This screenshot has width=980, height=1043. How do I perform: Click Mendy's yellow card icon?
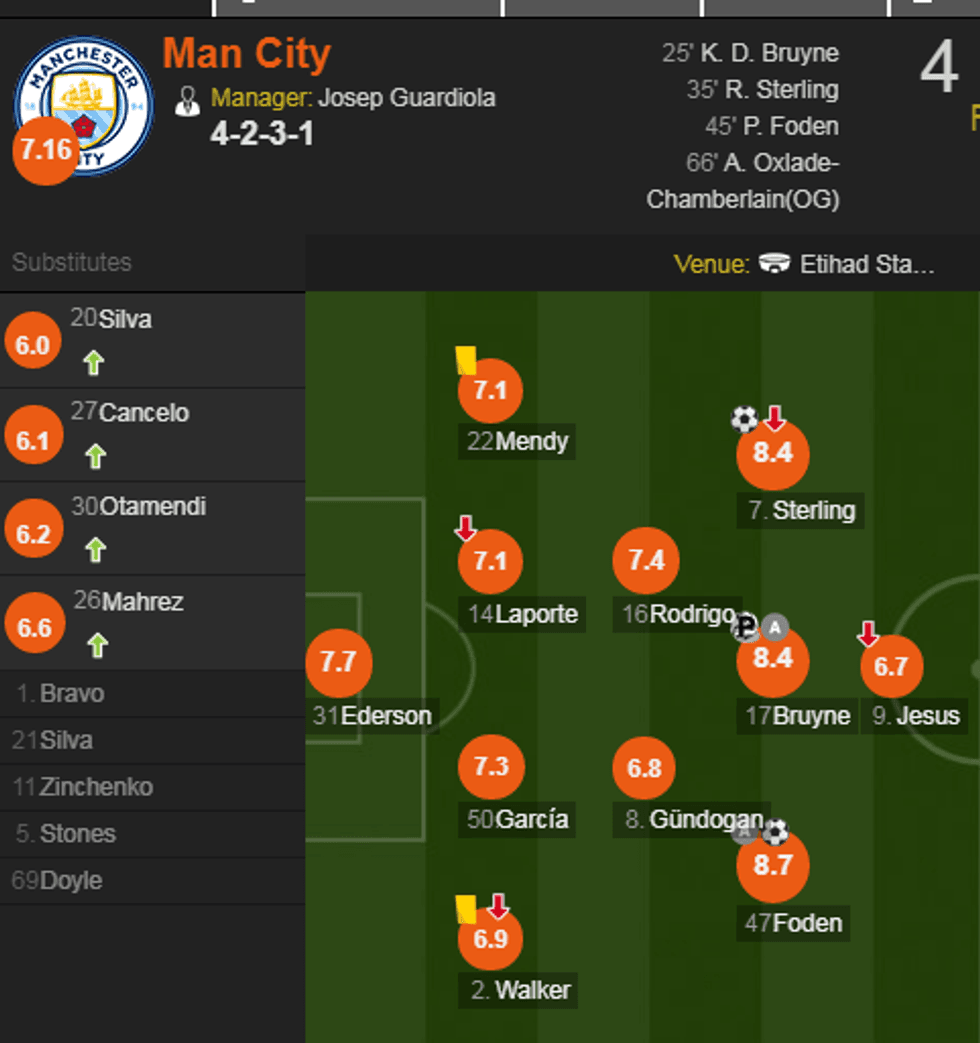[465, 360]
